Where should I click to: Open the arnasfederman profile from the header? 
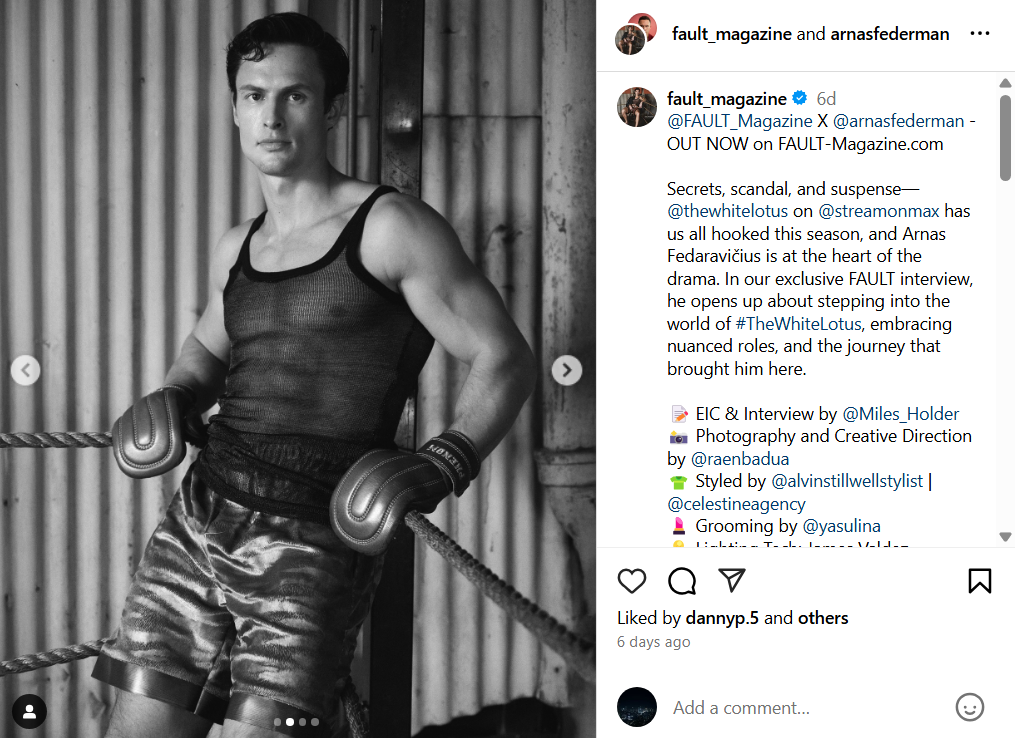[x=889, y=34]
